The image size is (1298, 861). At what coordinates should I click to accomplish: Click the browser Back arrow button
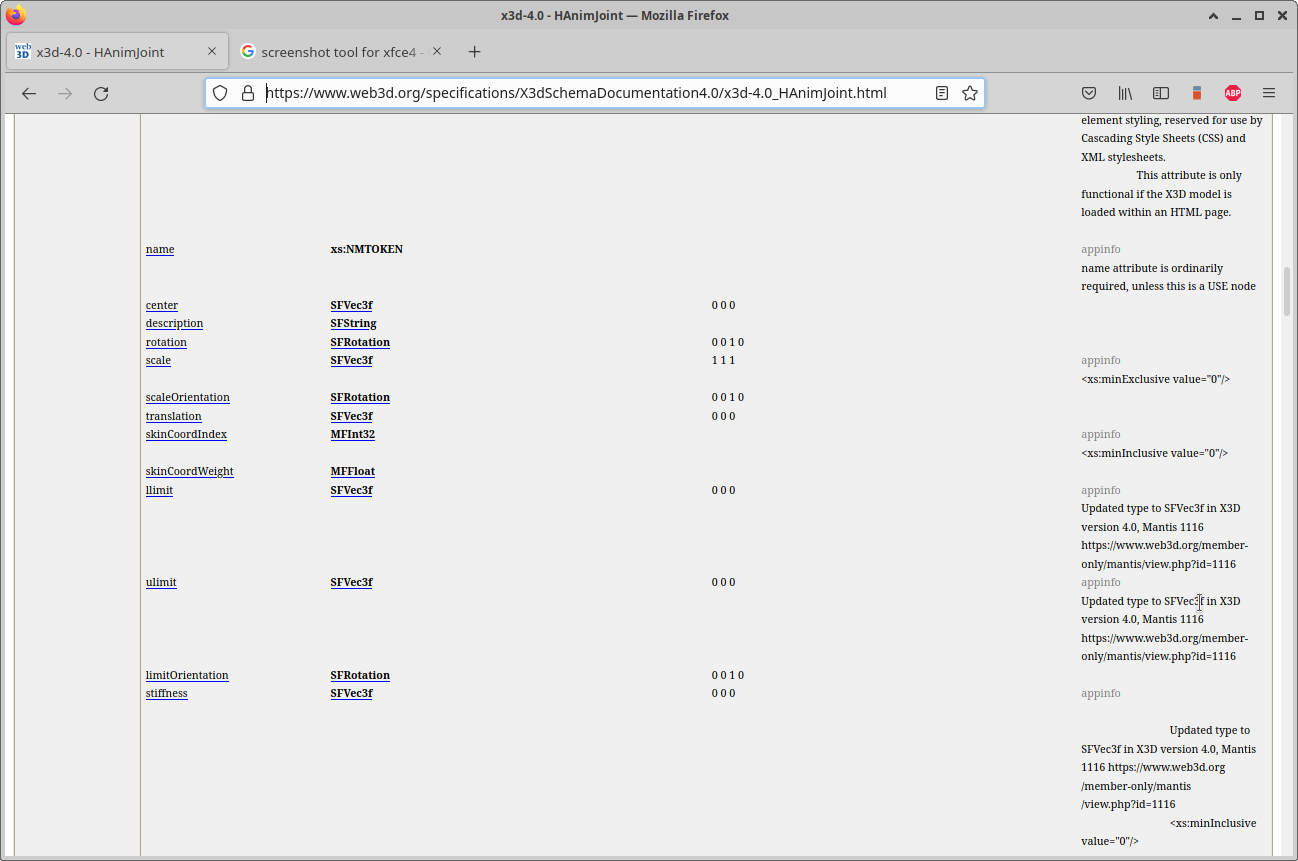coord(29,93)
